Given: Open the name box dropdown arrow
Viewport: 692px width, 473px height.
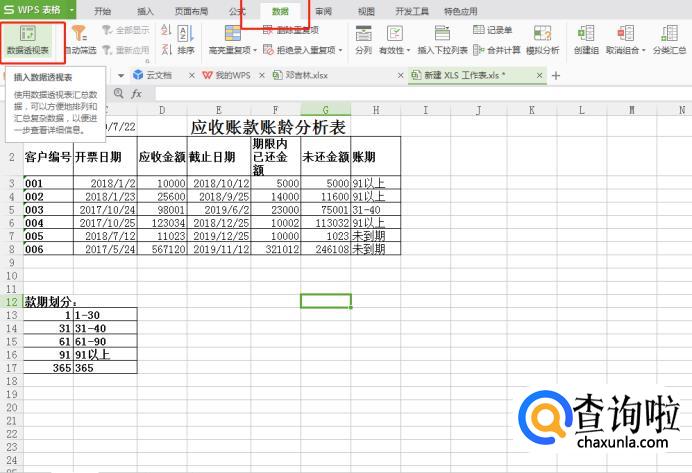Looking at the screenshot, I should pyautogui.click(x=121, y=75).
